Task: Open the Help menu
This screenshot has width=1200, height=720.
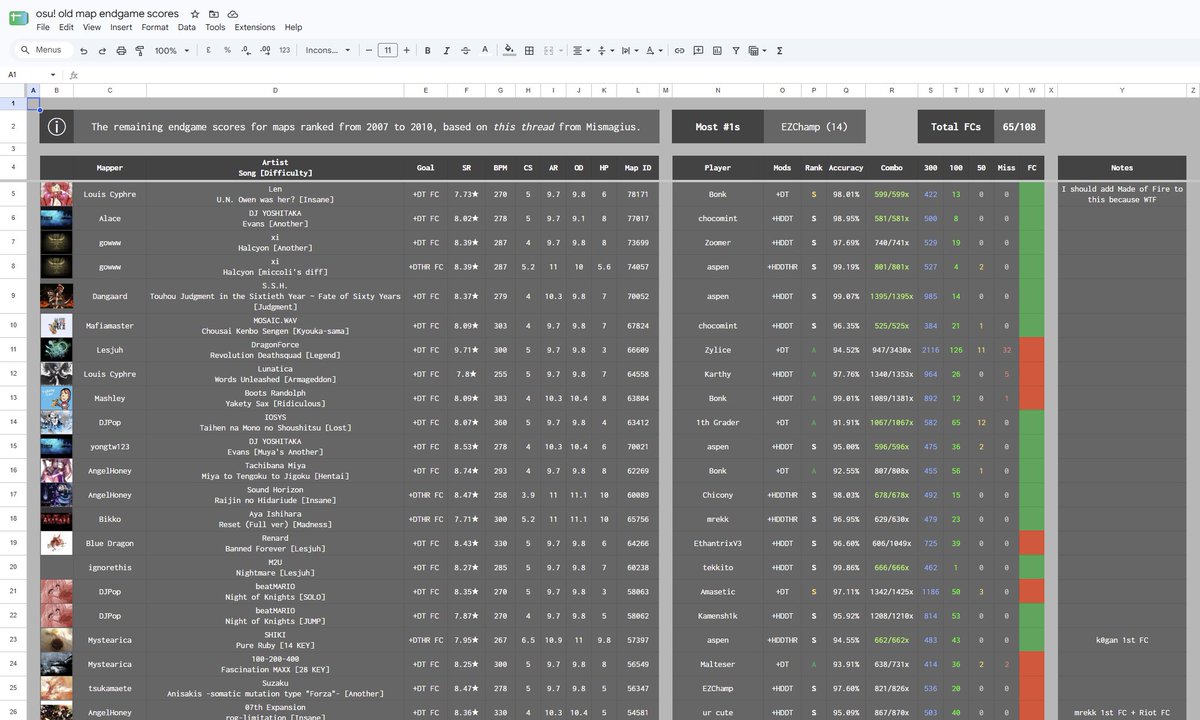Action: pos(293,27)
